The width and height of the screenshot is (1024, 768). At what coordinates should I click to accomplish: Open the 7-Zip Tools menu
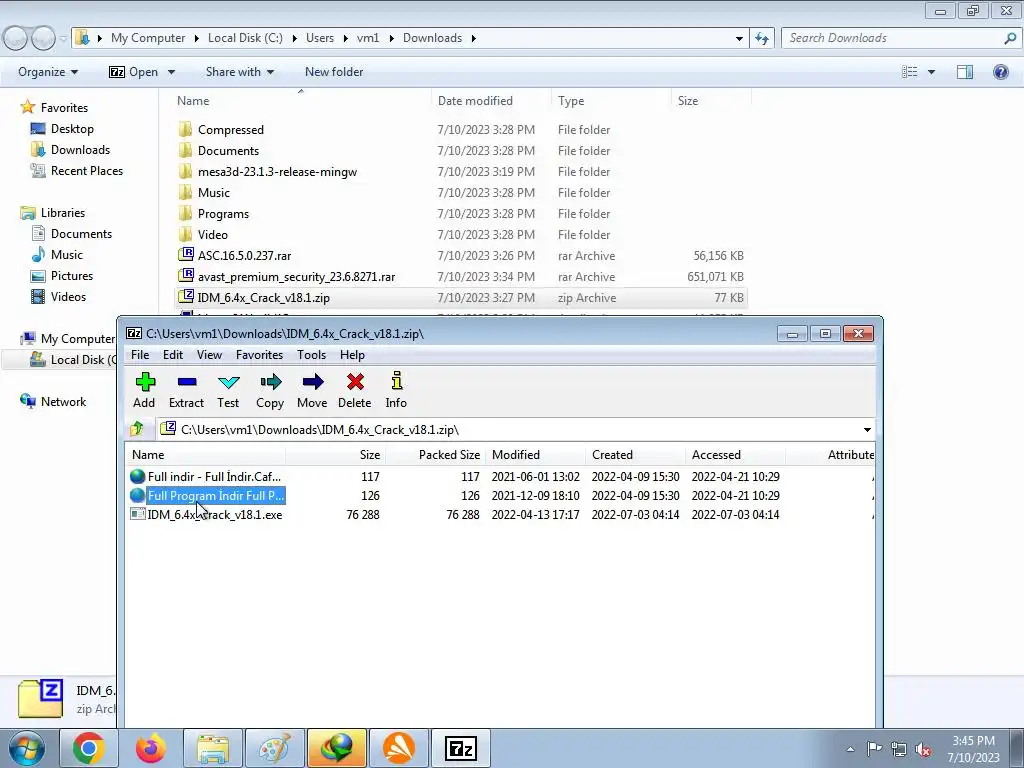pos(311,355)
